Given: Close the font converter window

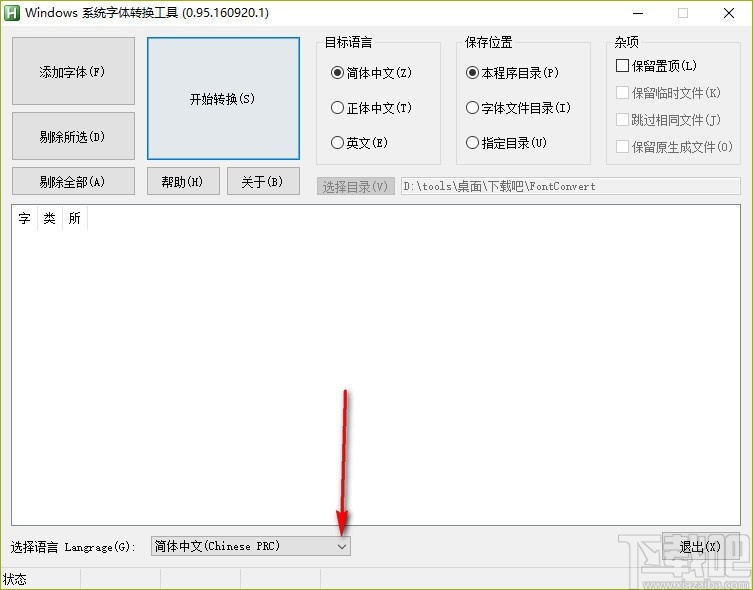Looking at the screenshot, I should coord(729,13).
